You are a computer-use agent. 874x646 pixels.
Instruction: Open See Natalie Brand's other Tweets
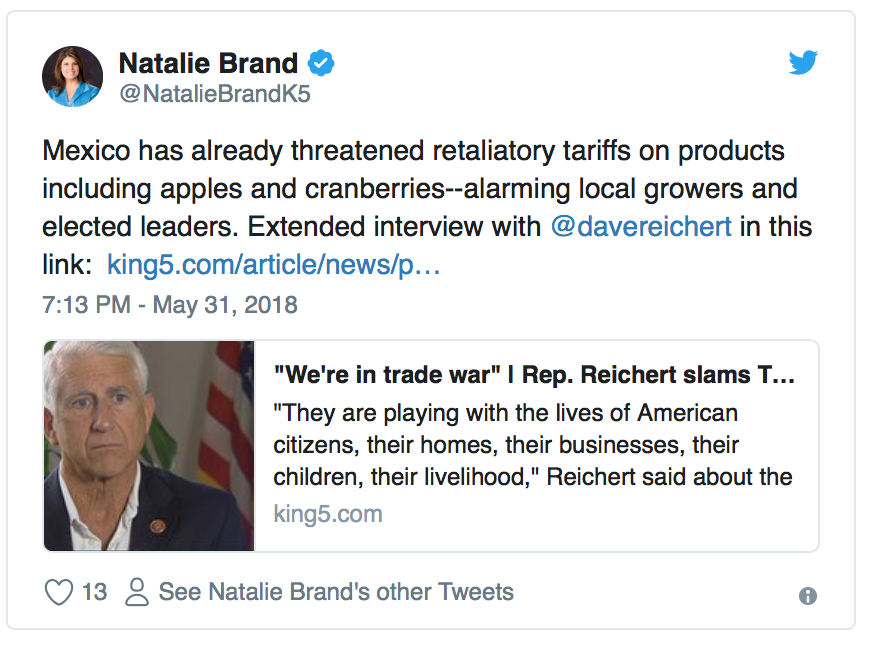tap(336, 592)
